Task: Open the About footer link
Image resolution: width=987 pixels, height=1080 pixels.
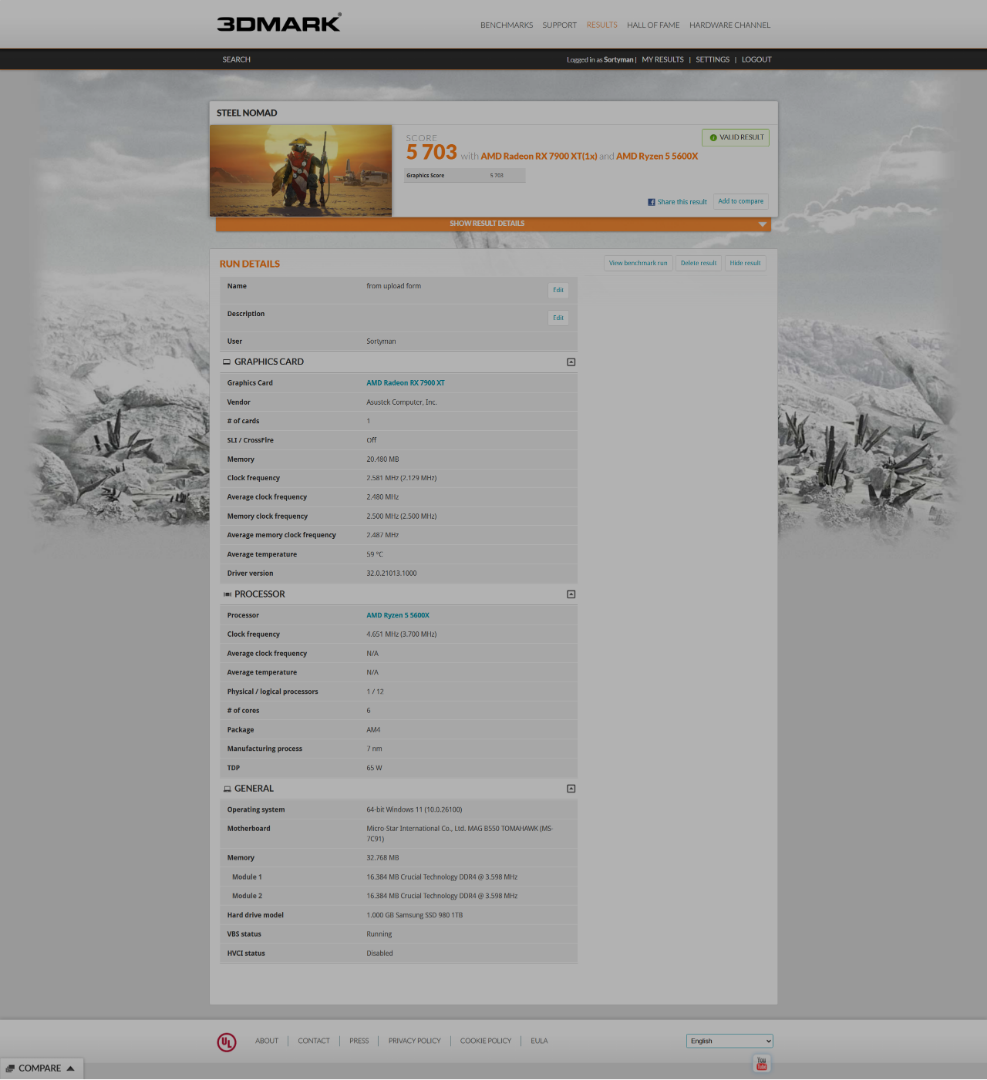Action: coord(267,1041)
